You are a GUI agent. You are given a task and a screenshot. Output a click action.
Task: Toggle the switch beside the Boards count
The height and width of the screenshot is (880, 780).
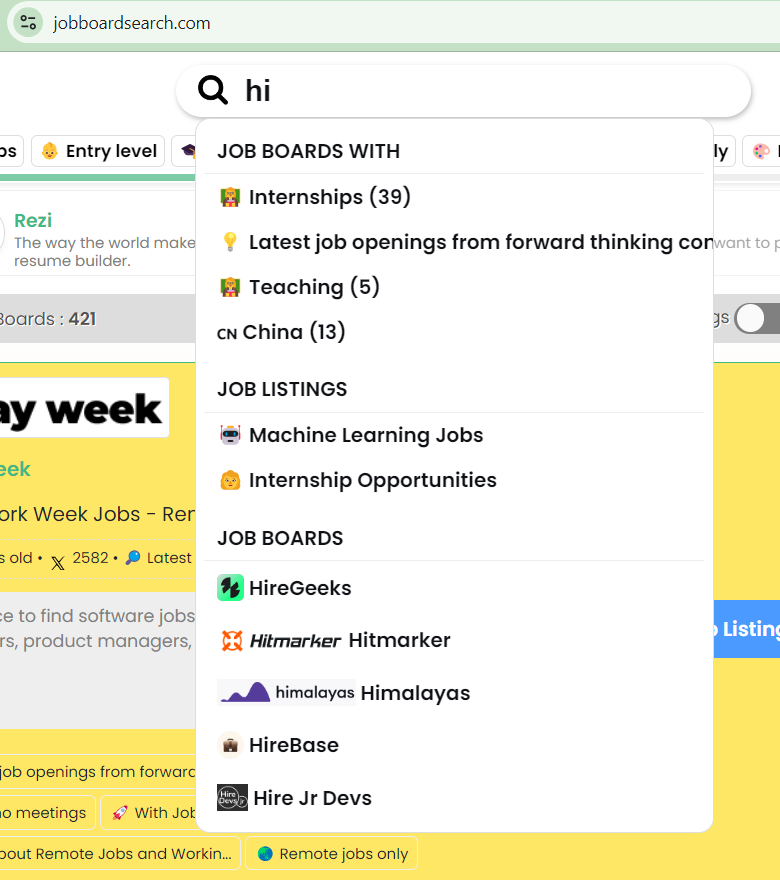[x=758, y=319]
